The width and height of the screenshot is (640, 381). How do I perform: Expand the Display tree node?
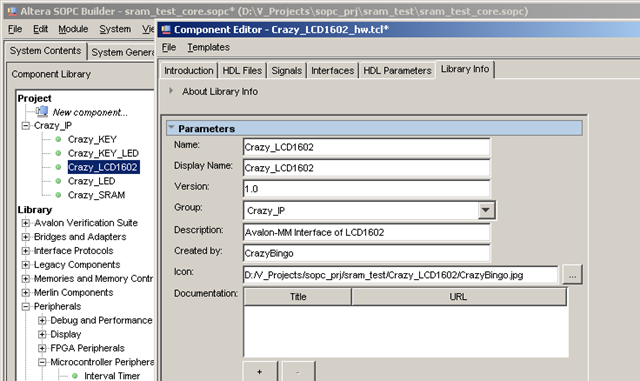tap(42, 334)
